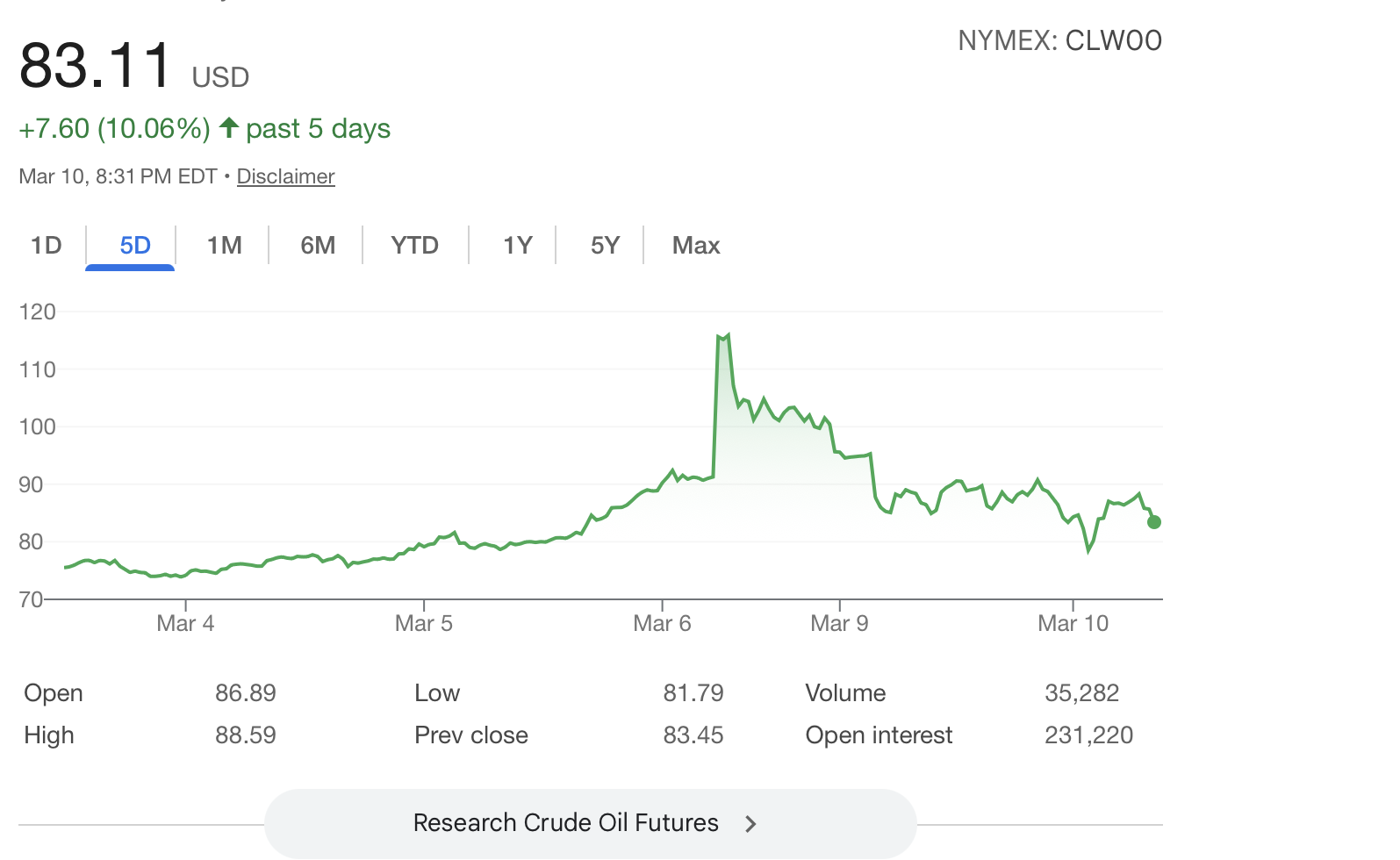This screenshot has width=1400, height=860.
Task: Show the 5Y chart range
Action: [x=605, y=245]
